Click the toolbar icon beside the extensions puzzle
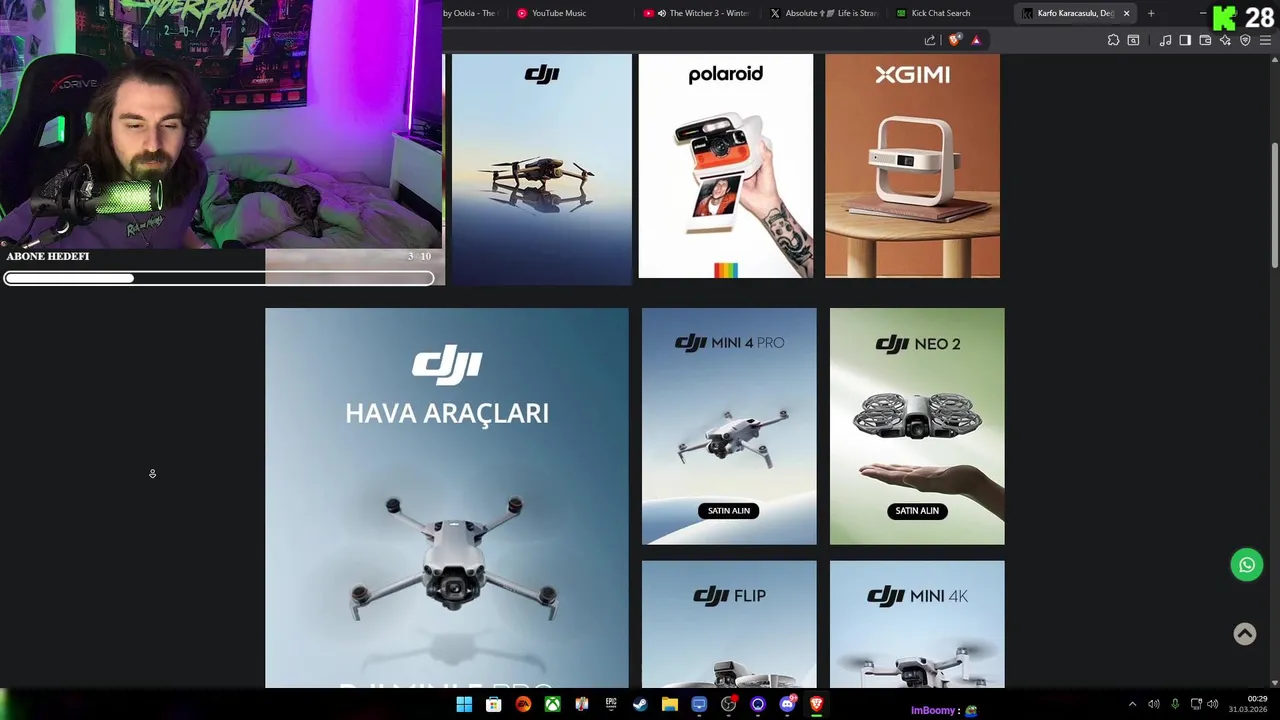1280x720 pixels. [1133, 40]
